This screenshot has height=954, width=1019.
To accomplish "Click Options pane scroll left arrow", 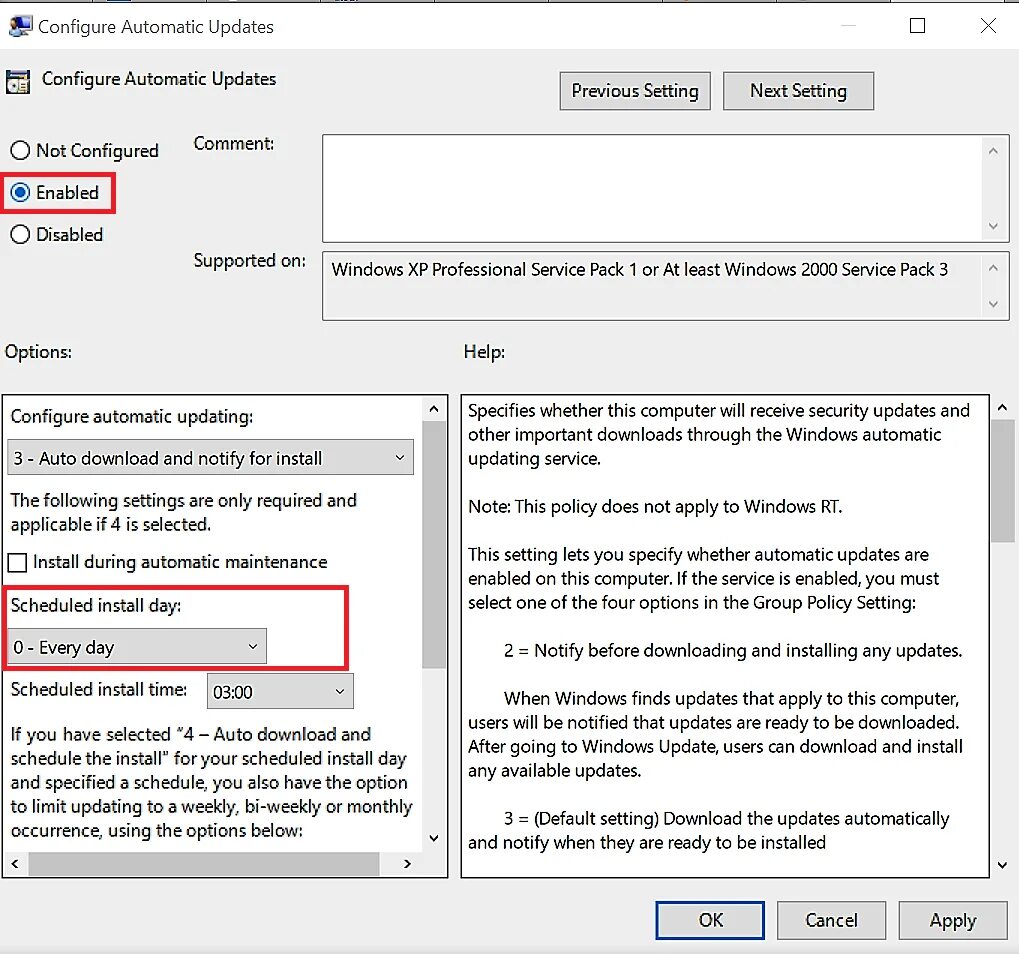I will pos(15,864).
